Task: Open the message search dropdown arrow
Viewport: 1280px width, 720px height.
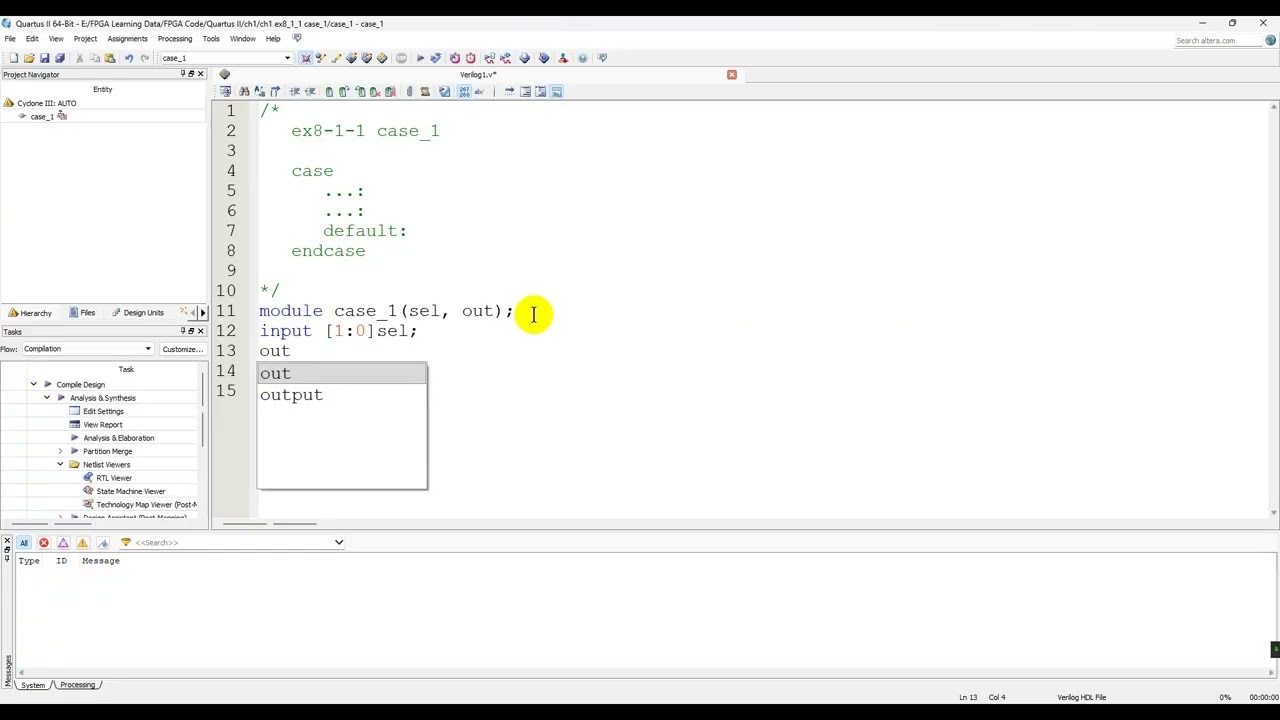Action: coord(338,542)
